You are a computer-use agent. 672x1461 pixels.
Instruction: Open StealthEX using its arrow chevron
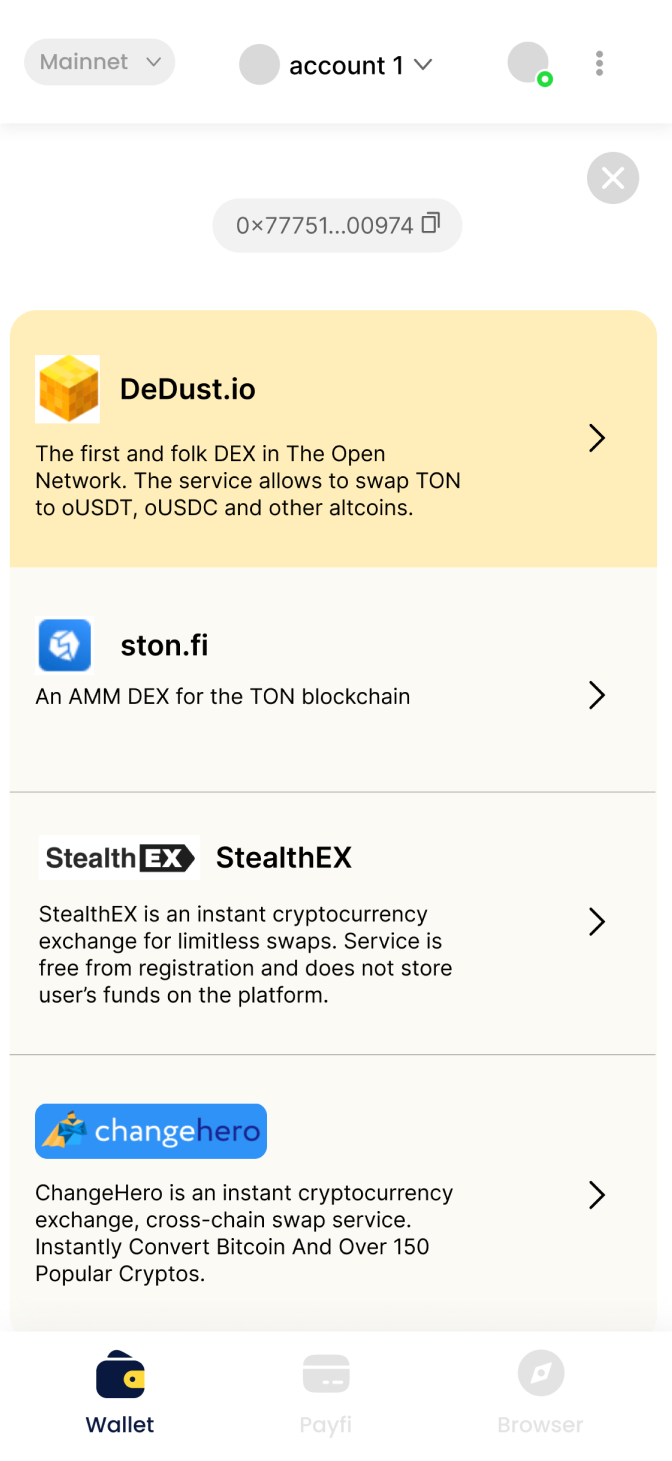pos(597,921)
